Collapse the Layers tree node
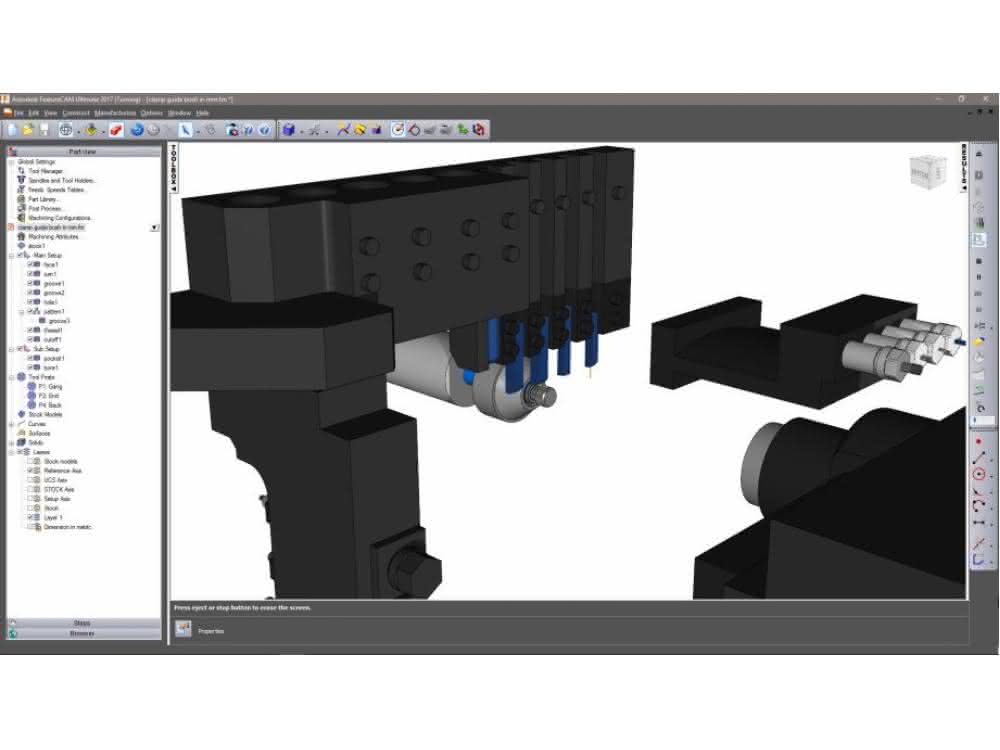Viewport: 1000px width, 750px height. (11, 452)
